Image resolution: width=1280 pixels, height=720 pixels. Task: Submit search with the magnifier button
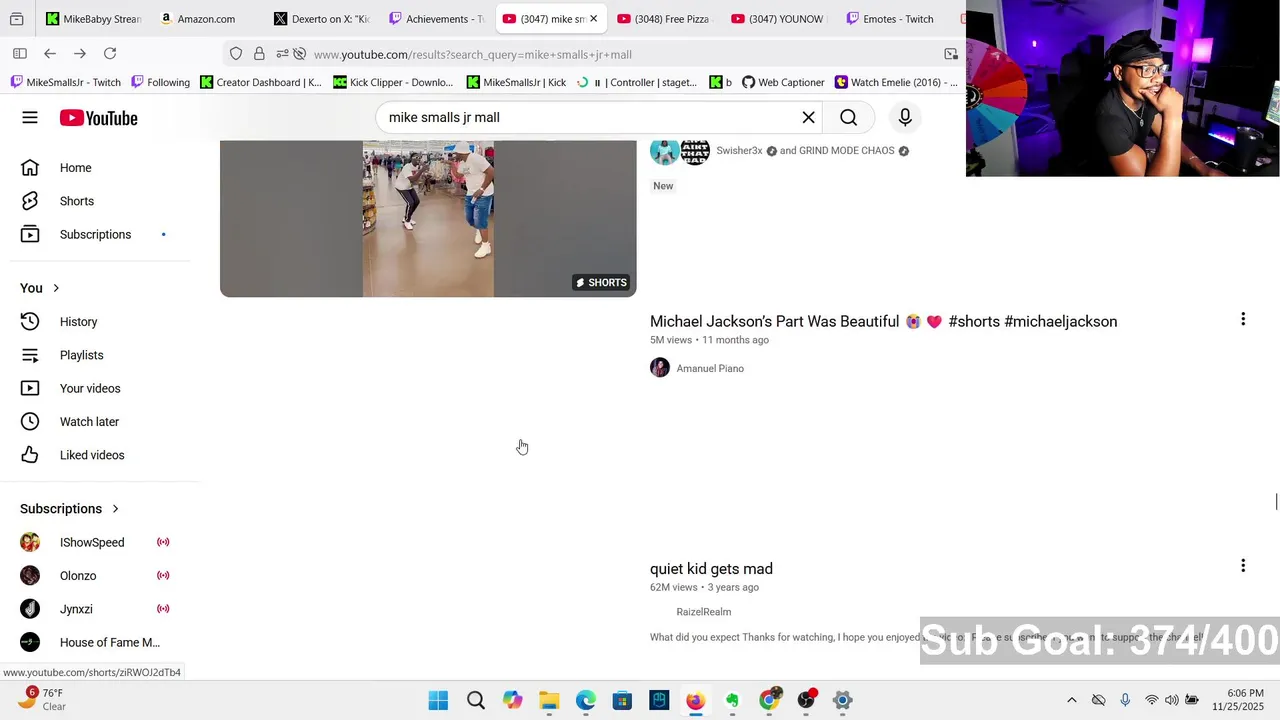click(x=848, y=117)
